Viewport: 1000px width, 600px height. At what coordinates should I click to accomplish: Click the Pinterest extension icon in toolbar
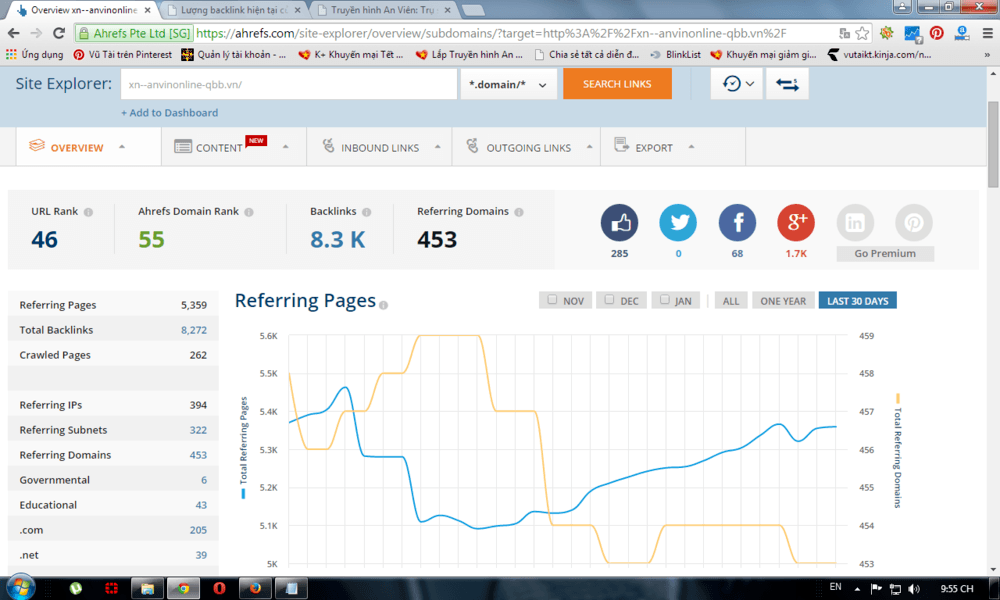[936, 33]
